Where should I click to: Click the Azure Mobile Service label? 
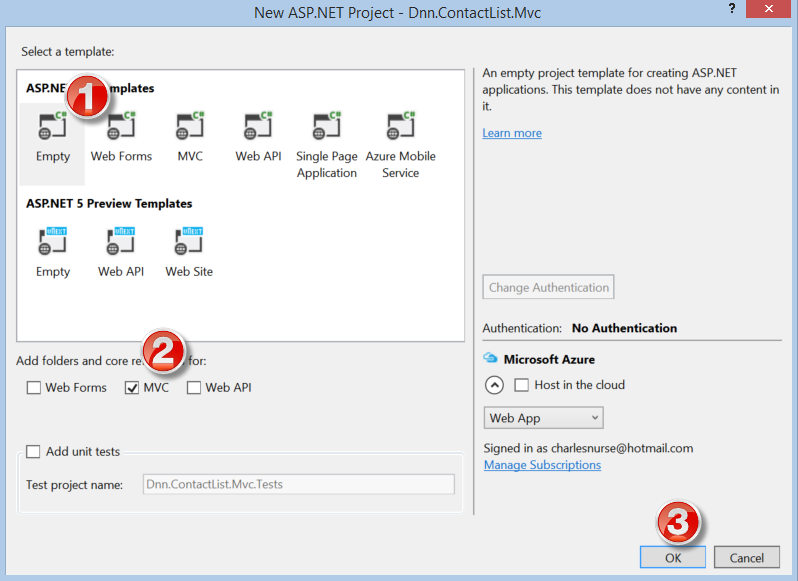[401, 164]
